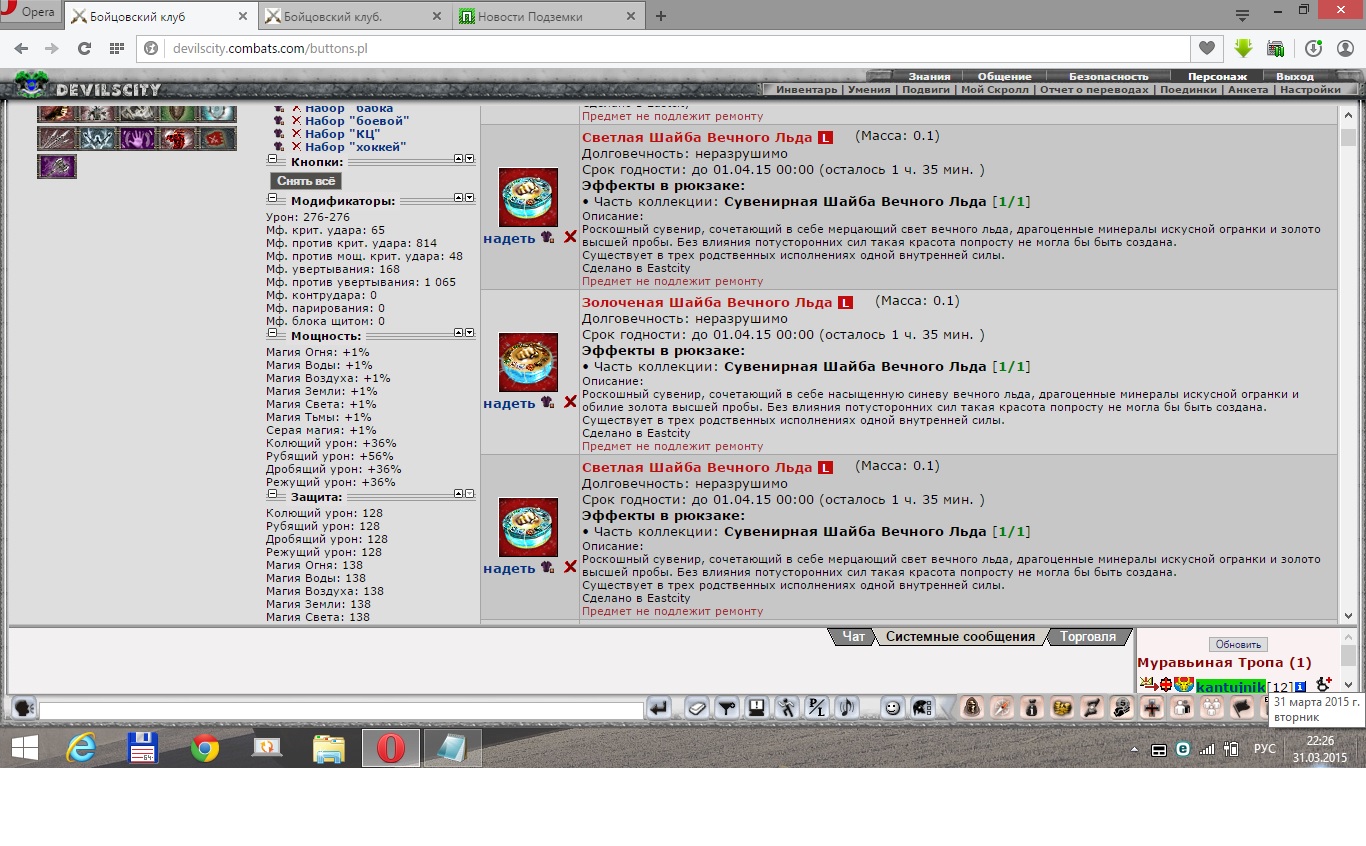Open File Explorer from the taskbar
This screenshot has height=846, width=1366.
[x=328, y=748]
